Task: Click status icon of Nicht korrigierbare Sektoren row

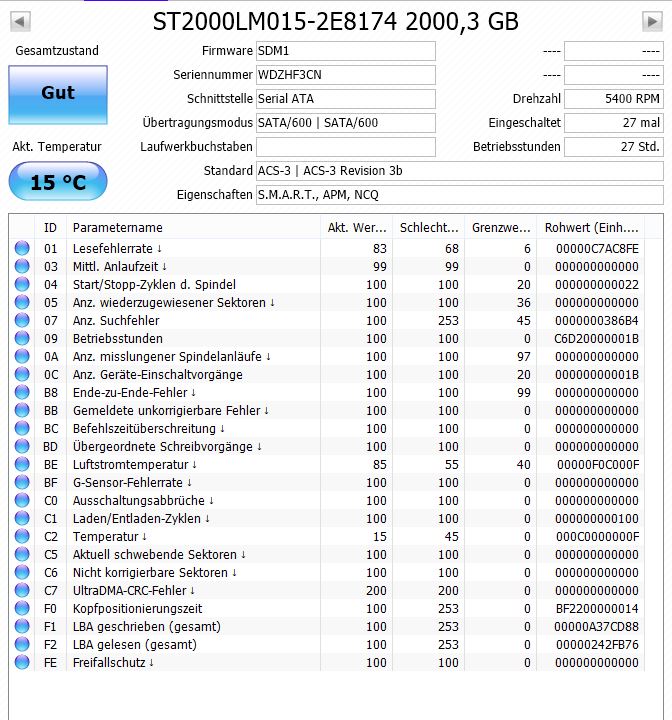Action: pyautogui.click(x=22, y=572)
